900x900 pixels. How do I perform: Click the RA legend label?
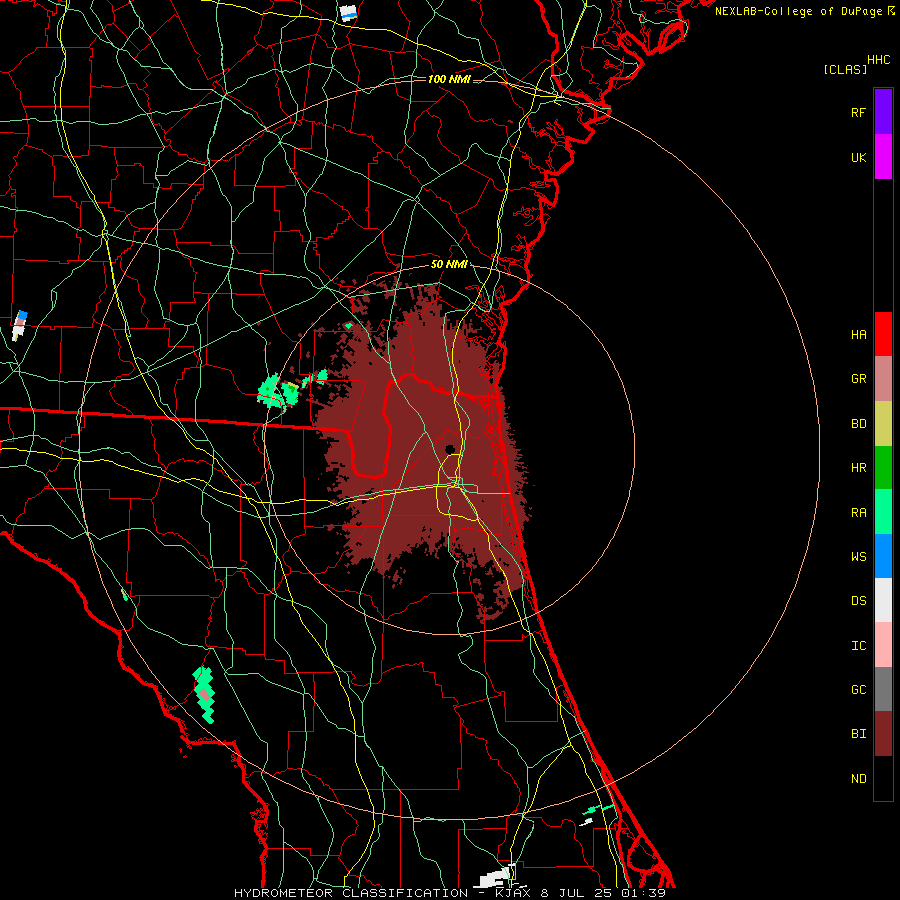click(858, 513)
